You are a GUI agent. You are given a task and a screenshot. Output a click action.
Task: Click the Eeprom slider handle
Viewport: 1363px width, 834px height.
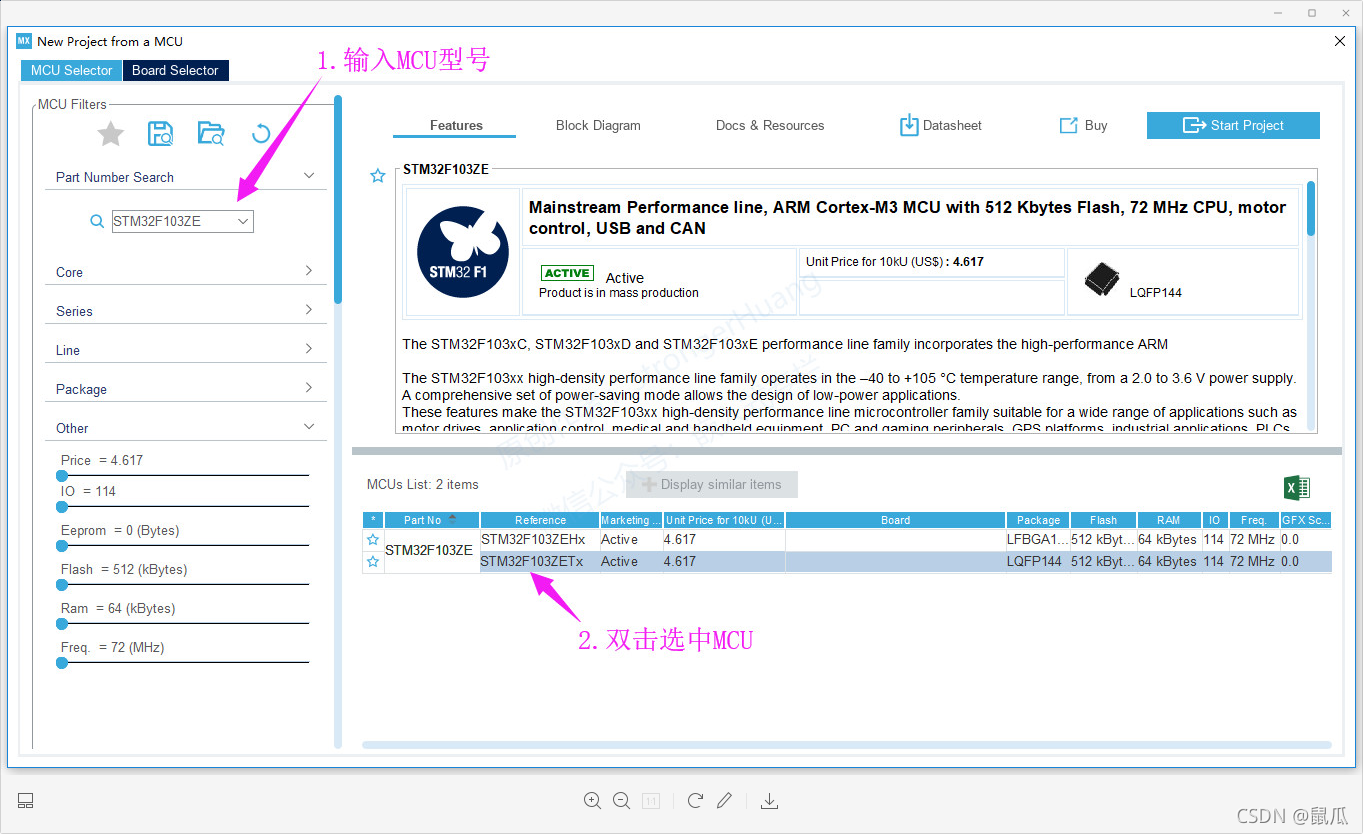[x=62, y=546]
